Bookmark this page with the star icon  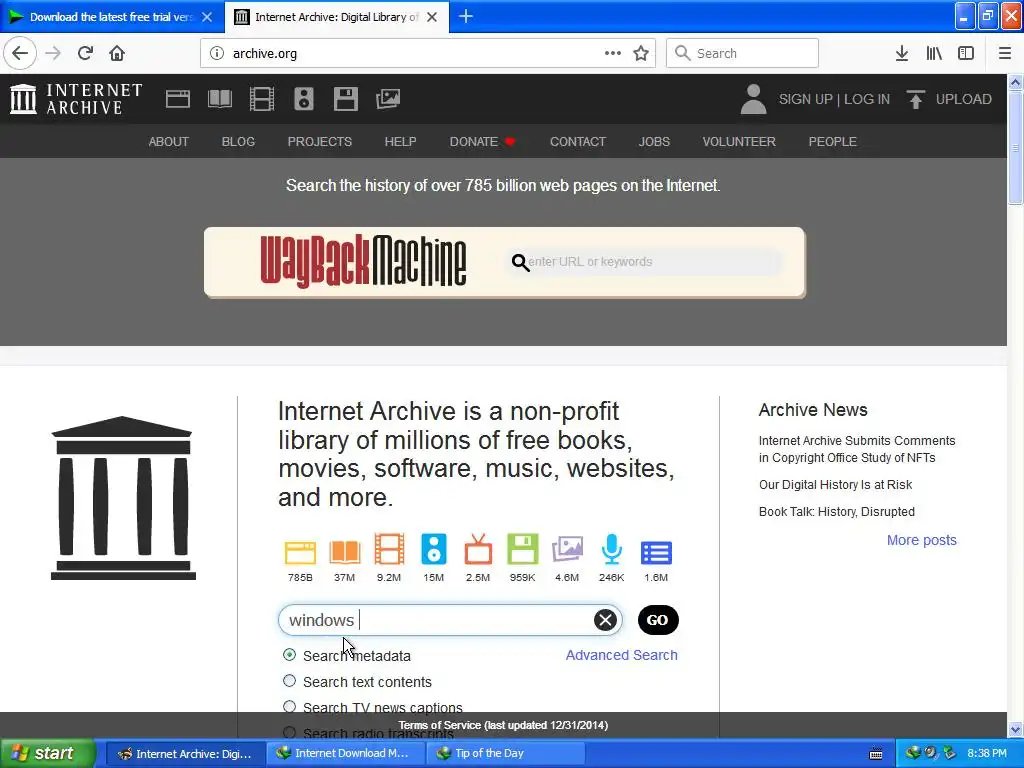point(641,53)
